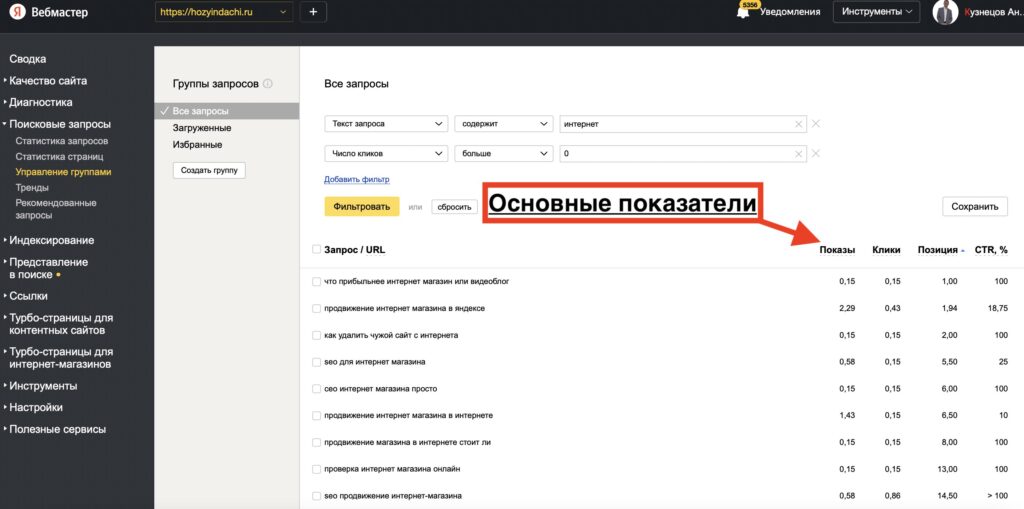This screenshot has height=509, width=1024.
Task: Select the Все запросы group
Action: 227,111
